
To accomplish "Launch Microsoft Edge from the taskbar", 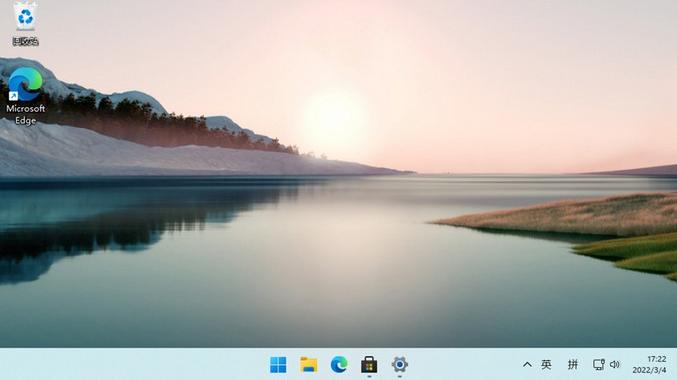I will click(x=339, y=365).
